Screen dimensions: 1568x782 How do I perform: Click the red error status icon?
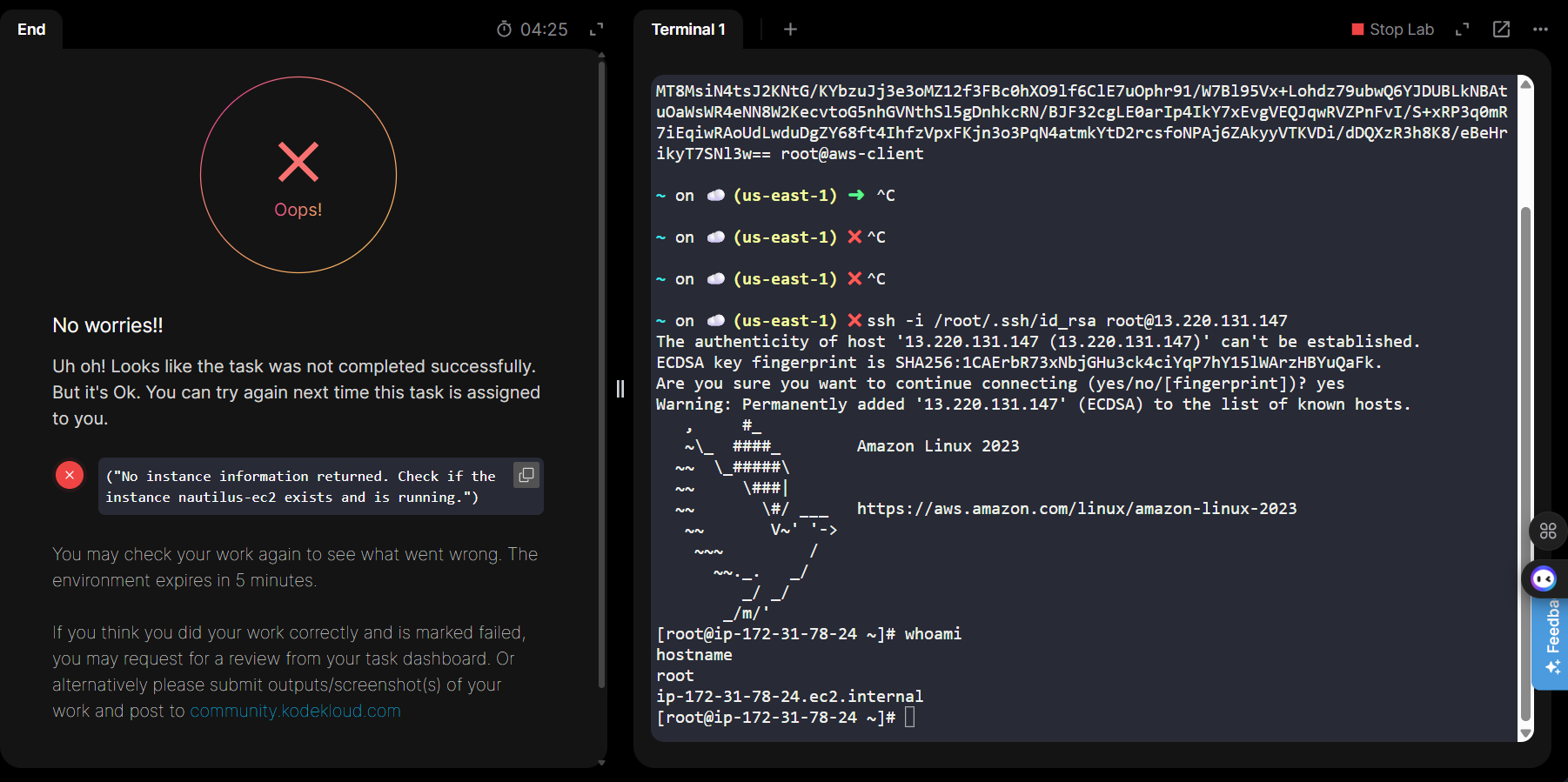click(x=70, y=475)
